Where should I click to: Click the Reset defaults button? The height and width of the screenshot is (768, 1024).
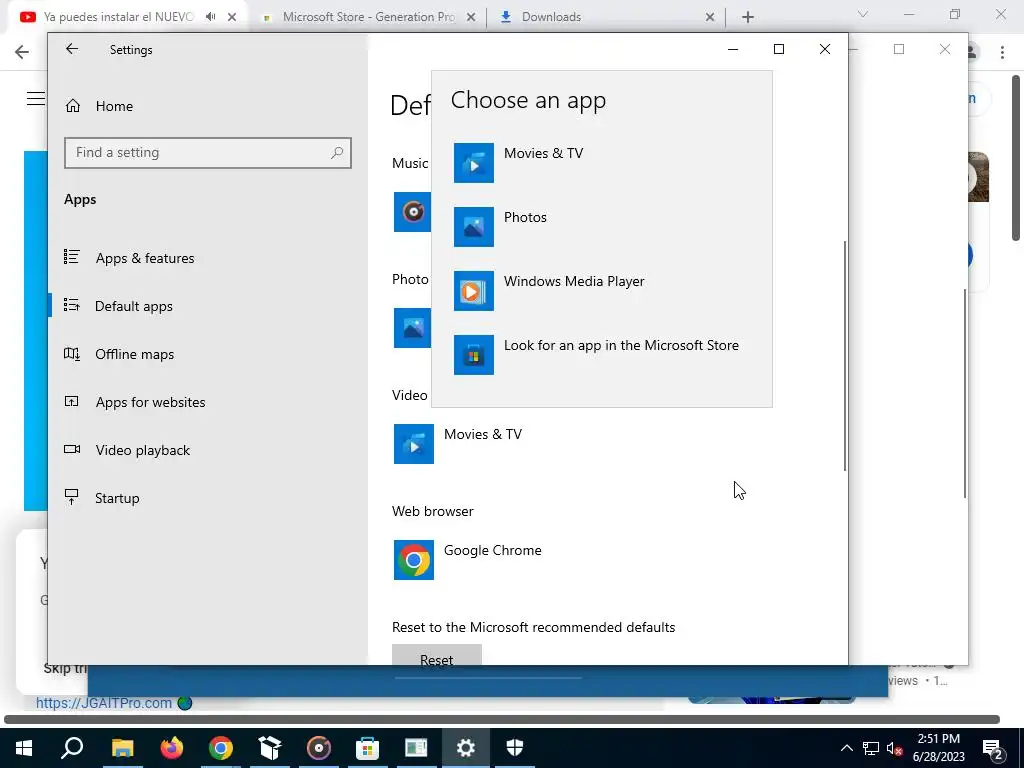(x=437, y=655)
